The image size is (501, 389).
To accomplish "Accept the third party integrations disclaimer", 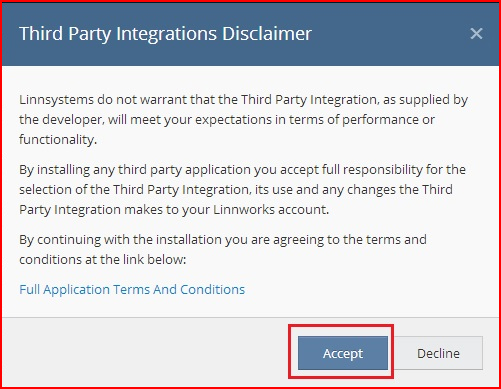I will pos(343,353).
